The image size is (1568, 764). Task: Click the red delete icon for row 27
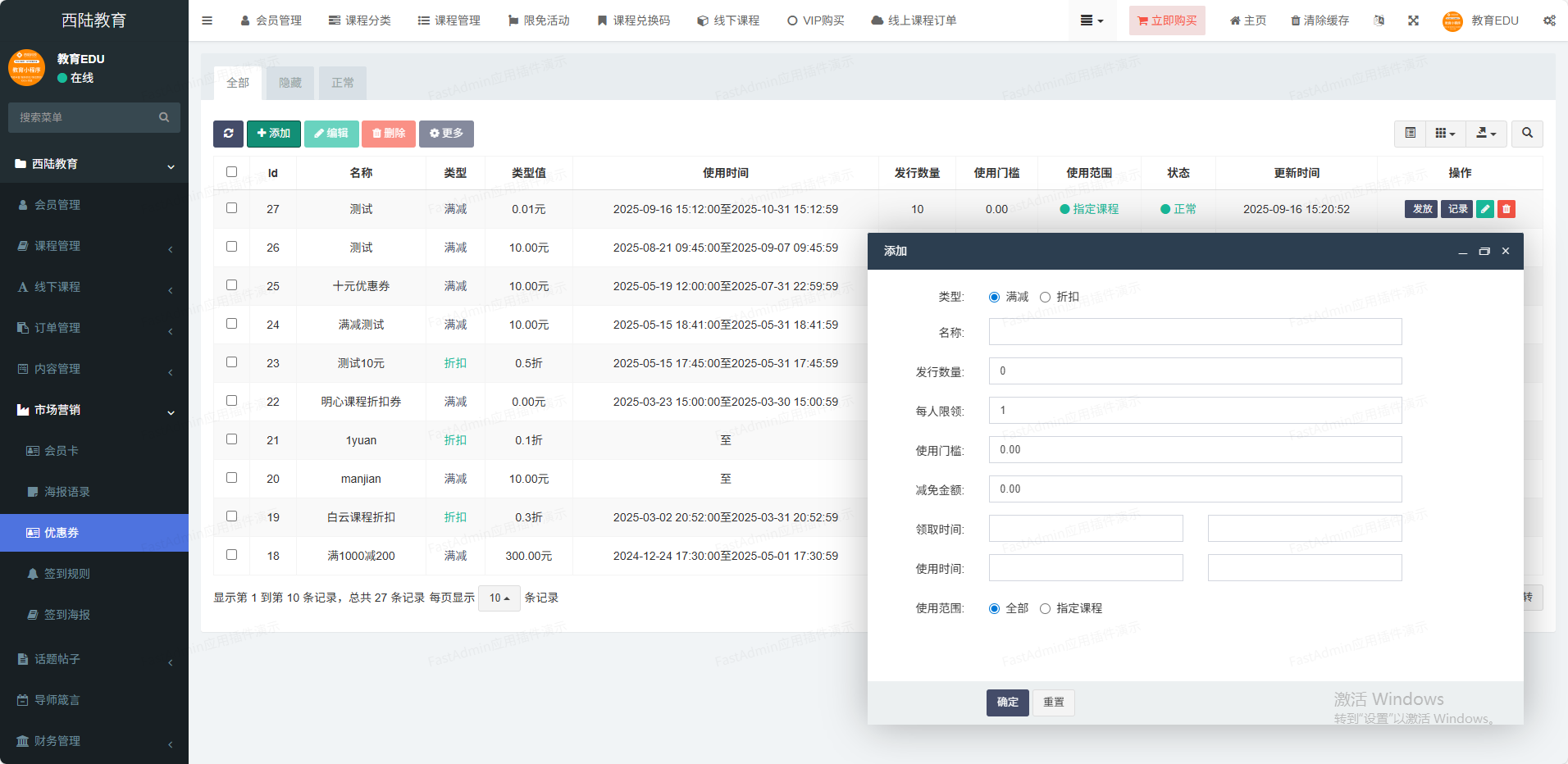(x=1506, y=209)
